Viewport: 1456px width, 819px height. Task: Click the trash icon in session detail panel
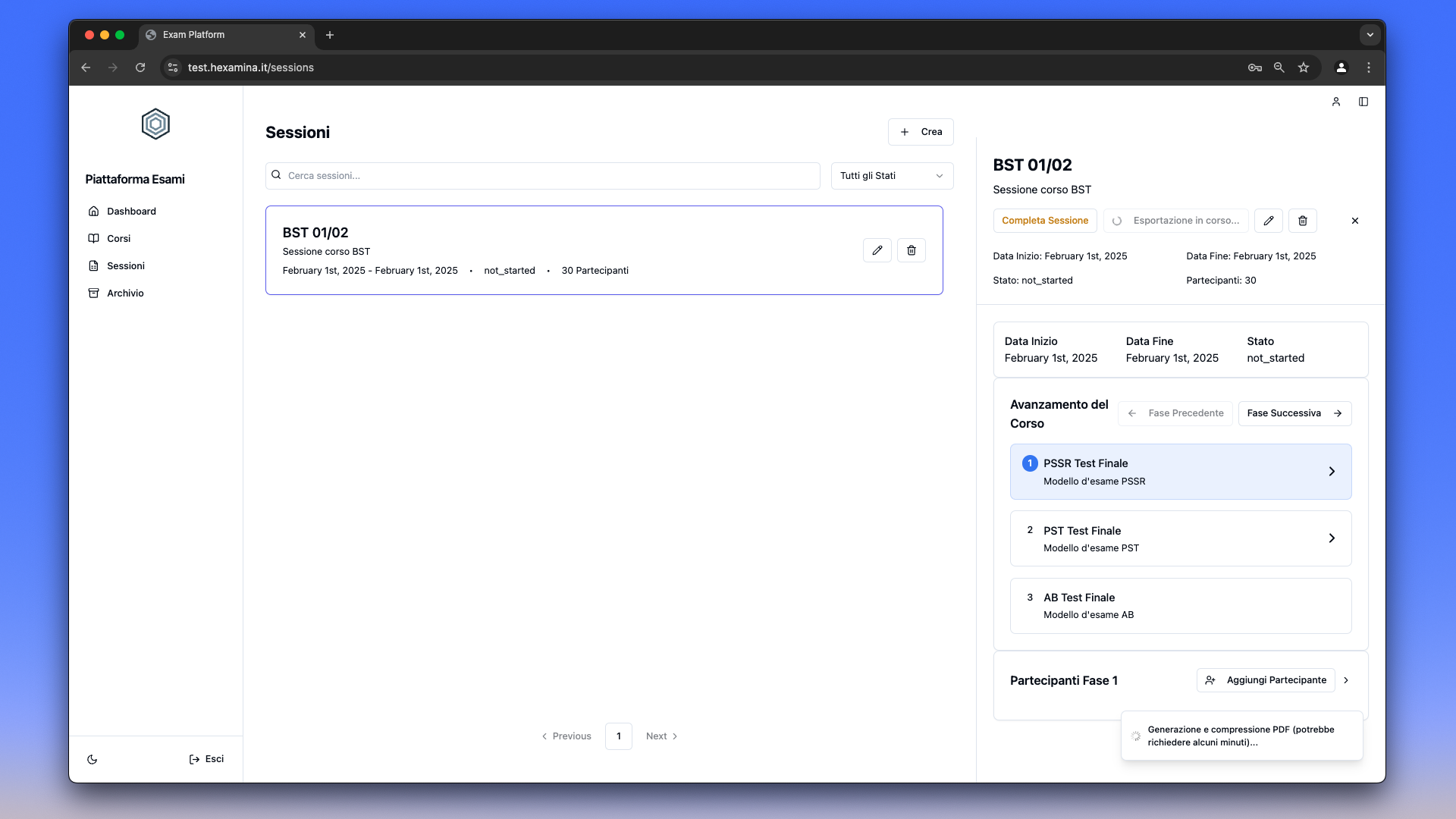pos(1303,221)
